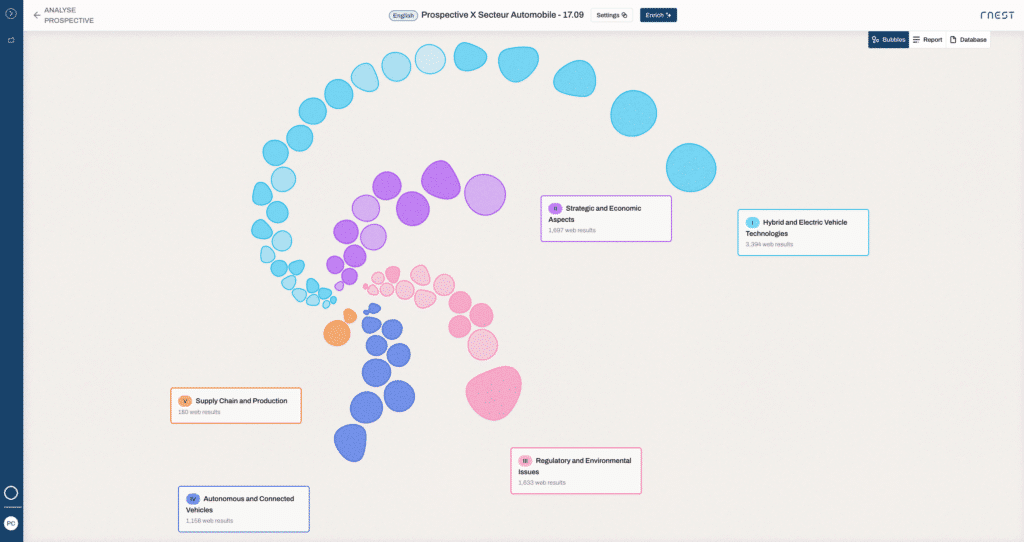Select the Hybrid and Electric Vehicle Technologies card
Screen dimensions: 1024x542
(803, 232)
